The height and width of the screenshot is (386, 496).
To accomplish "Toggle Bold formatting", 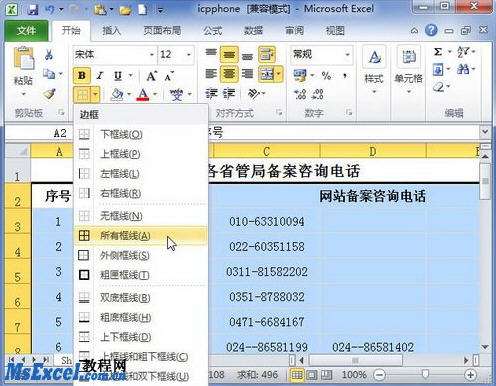I will [82, 76].
